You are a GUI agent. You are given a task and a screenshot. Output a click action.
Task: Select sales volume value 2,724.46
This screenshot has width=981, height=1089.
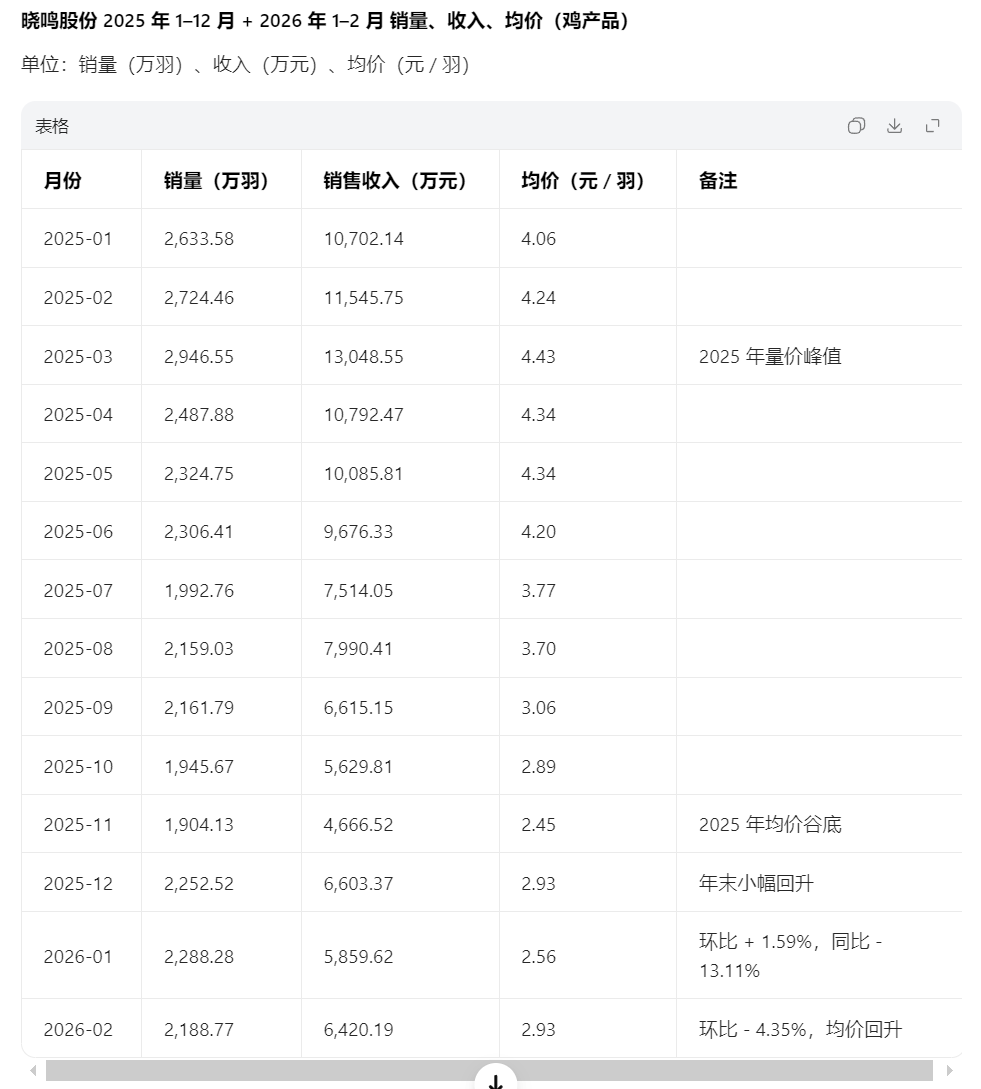[x=199, y=298]
